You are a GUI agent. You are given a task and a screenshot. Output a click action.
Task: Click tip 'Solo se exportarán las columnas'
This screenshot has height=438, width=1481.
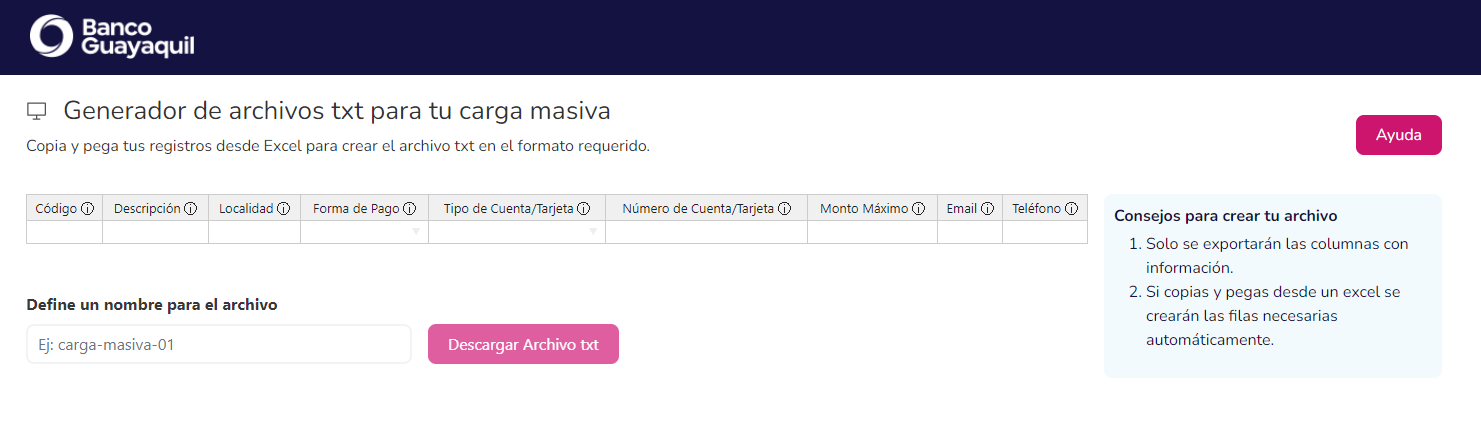pos(1277,256)
